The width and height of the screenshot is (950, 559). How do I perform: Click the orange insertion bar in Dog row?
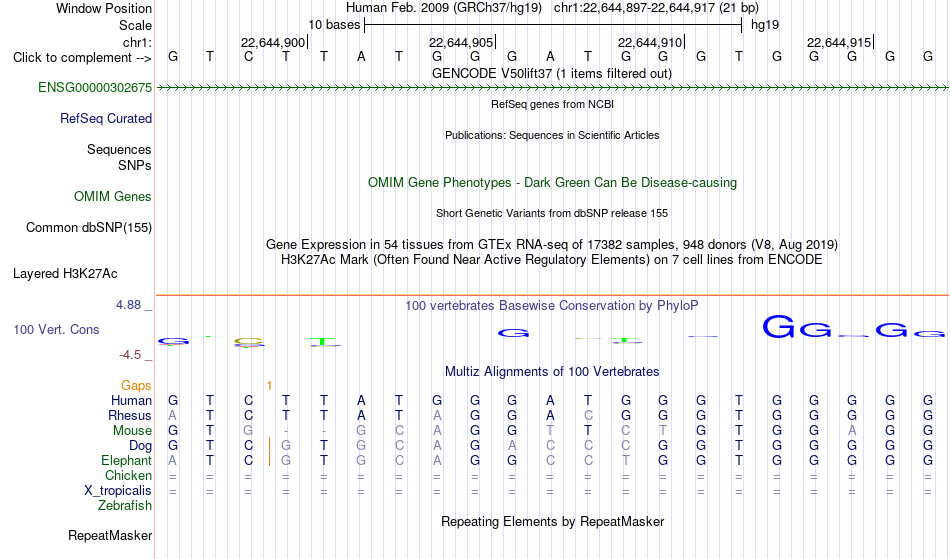269,445
